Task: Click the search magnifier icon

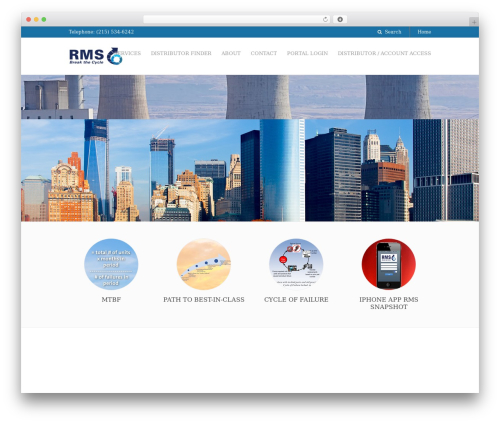Action: pos(379,32)
